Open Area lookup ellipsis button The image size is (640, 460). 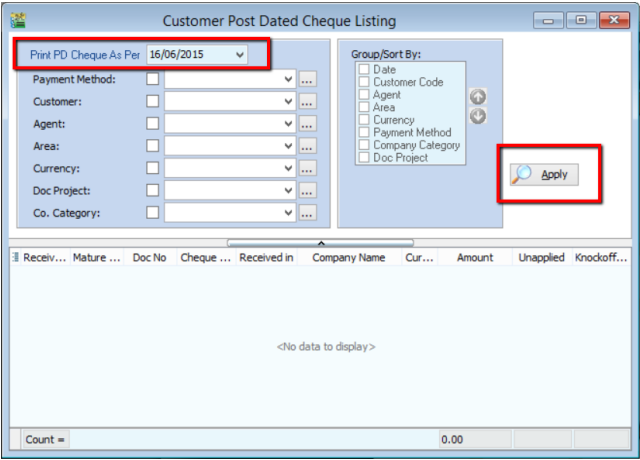pyautogui.click(x=308, y=146)
